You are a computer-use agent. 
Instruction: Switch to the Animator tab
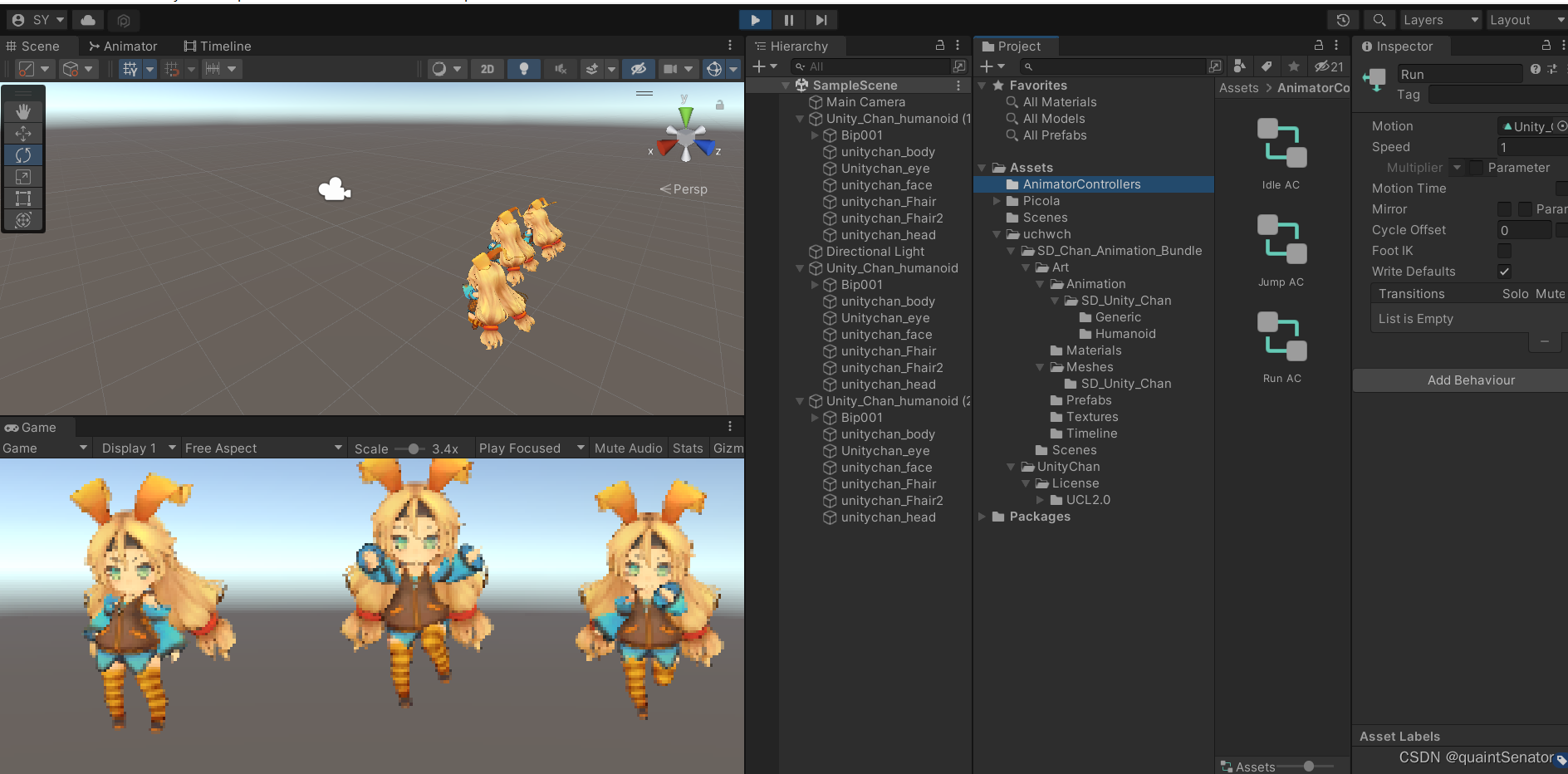pyautogui.click(x=123, y=47)
